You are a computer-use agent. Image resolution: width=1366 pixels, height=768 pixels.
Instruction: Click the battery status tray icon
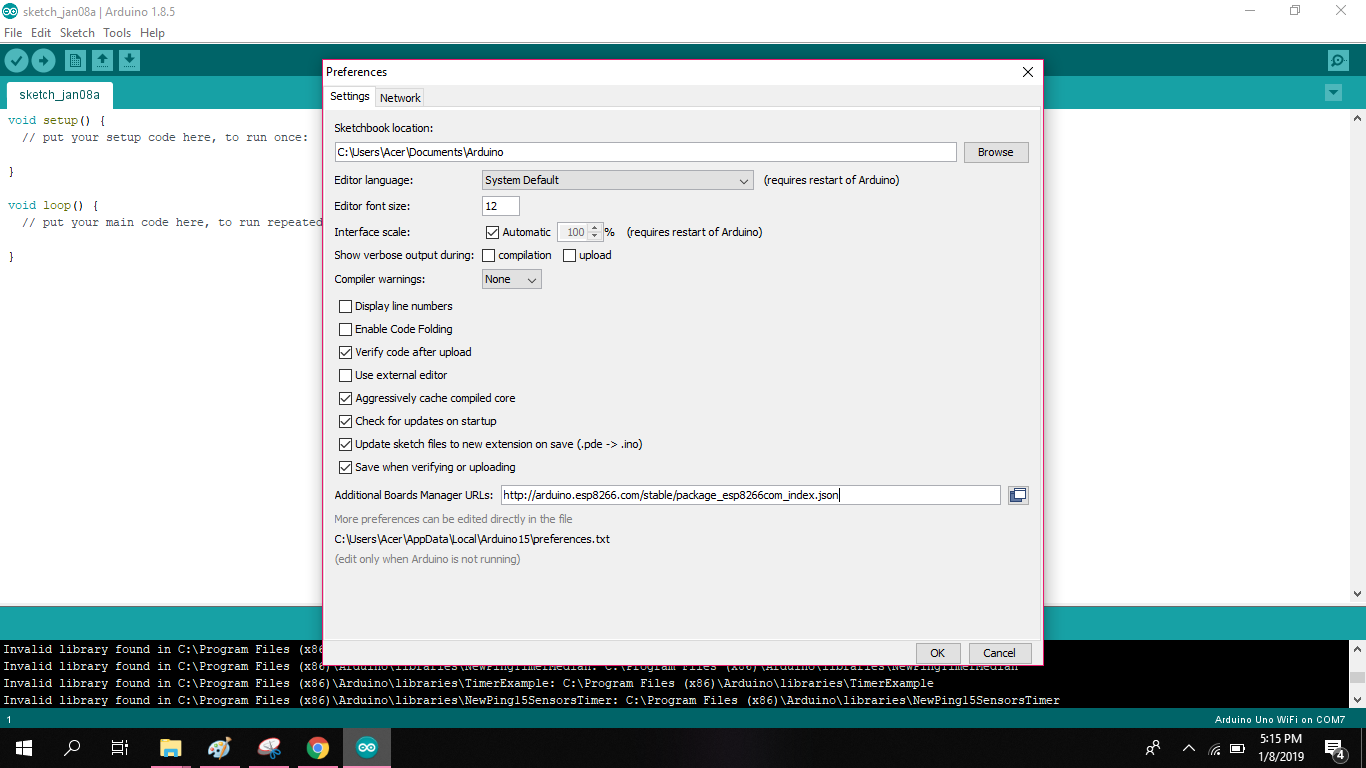1237,748
